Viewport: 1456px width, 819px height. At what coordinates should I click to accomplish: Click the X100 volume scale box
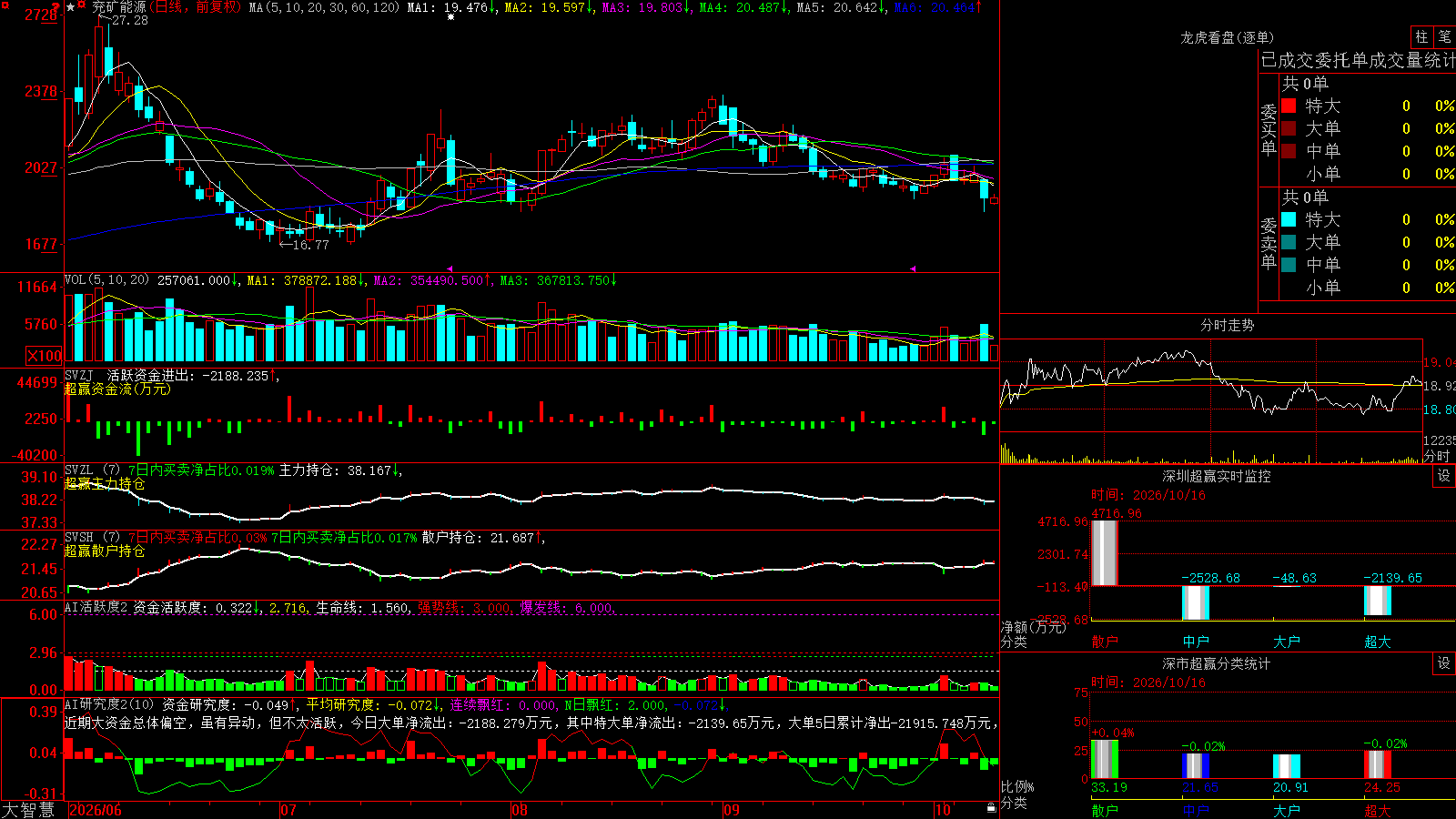[45, 356]
